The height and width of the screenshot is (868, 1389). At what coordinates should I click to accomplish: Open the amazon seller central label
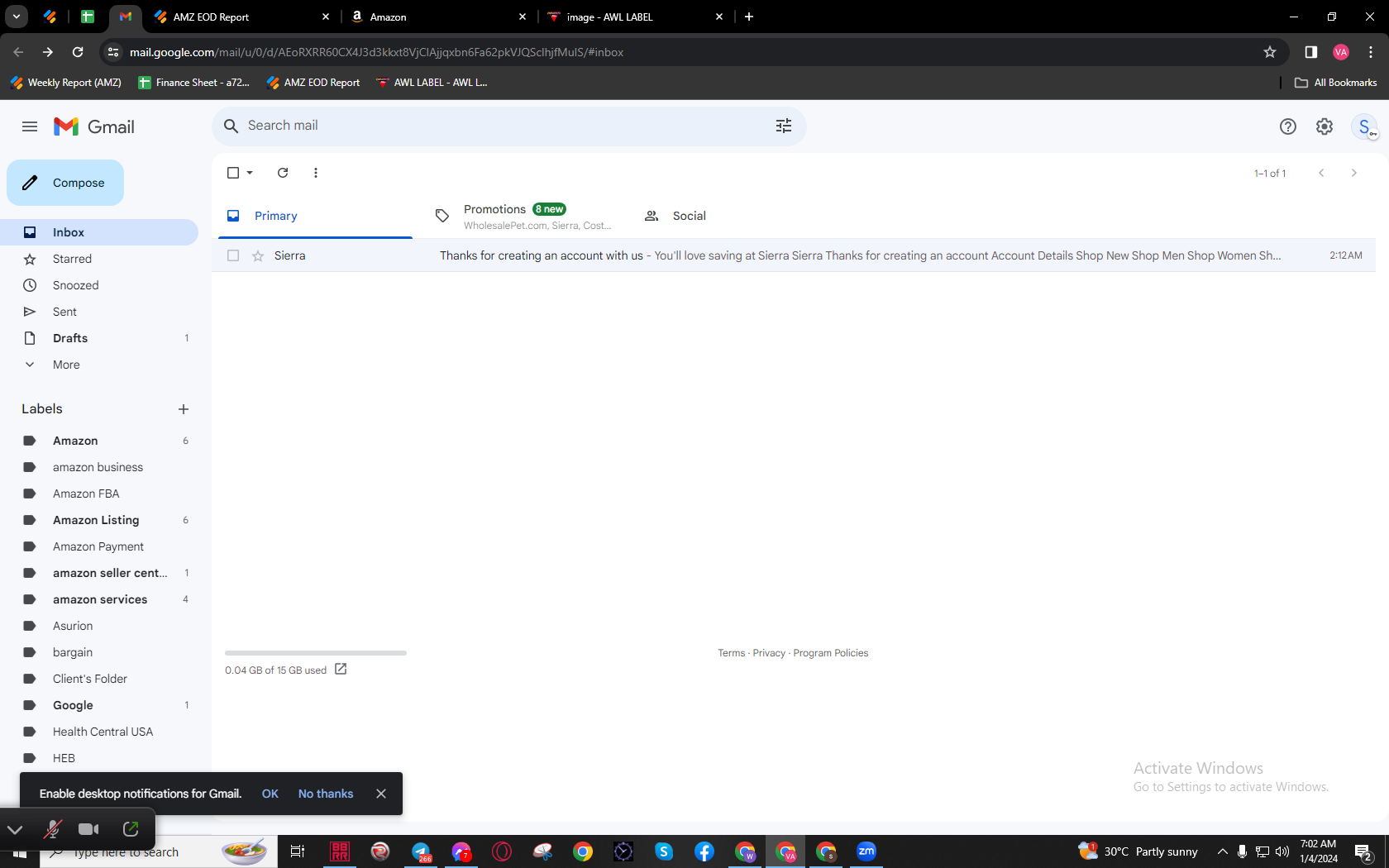[x=99, y=573]
